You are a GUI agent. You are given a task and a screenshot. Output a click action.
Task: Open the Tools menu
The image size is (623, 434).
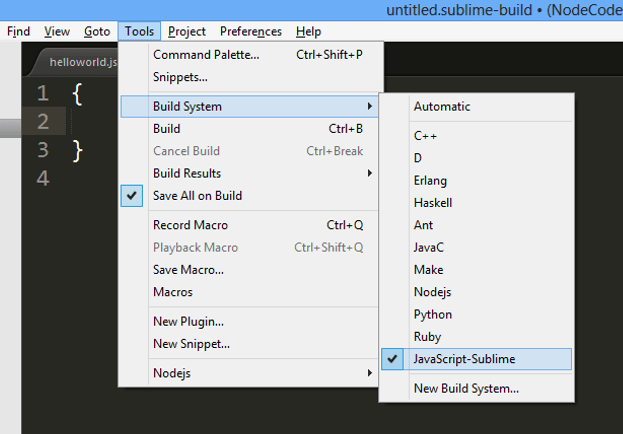pyautogui.click(x=139, y=31)
